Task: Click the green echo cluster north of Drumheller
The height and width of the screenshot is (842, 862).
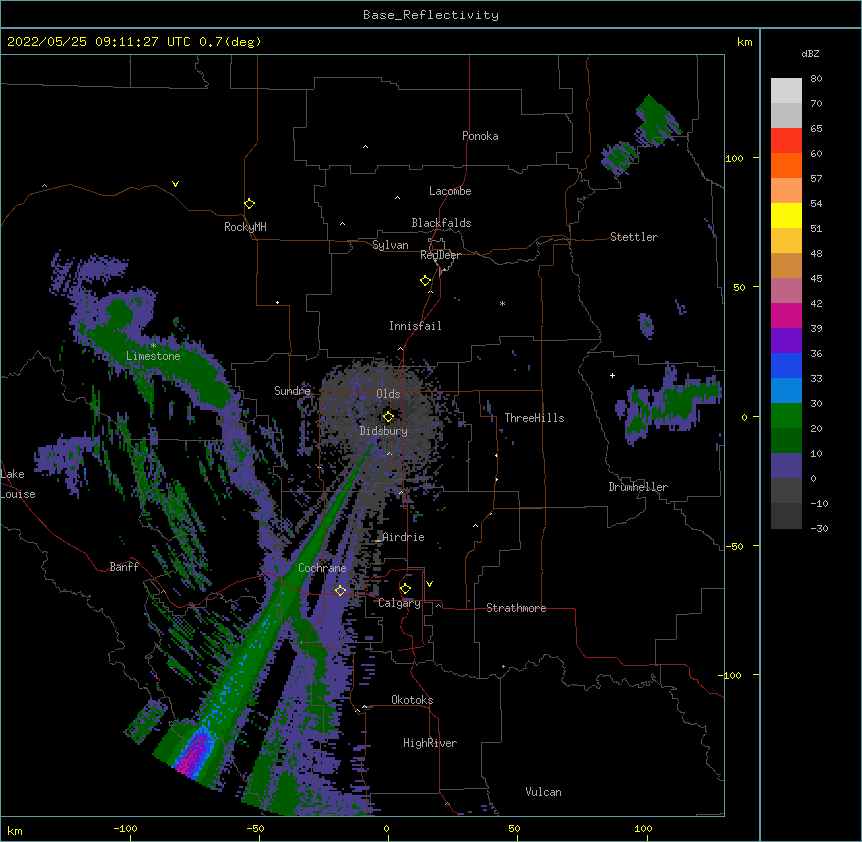Action: pyautogui.click(x=670, y=403)
